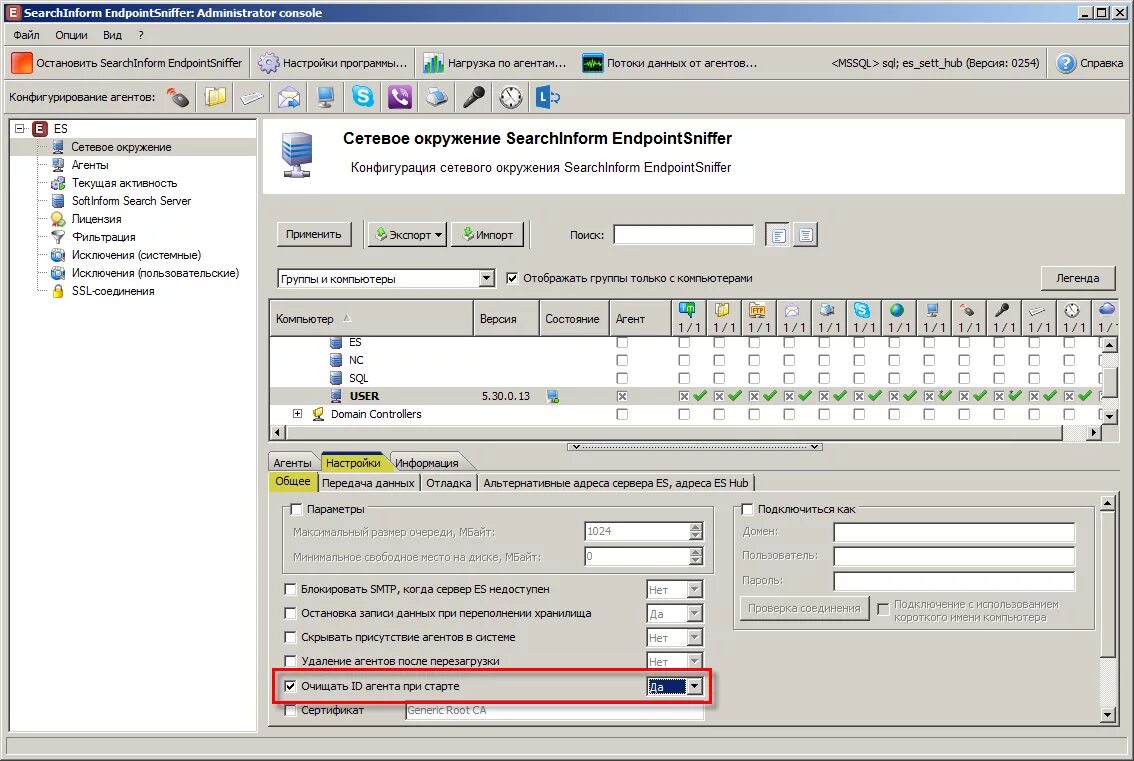This screenshot has height=761, width=1134.
Task: Open the mail envelope agent configuration icon
Action: point(289,97)
